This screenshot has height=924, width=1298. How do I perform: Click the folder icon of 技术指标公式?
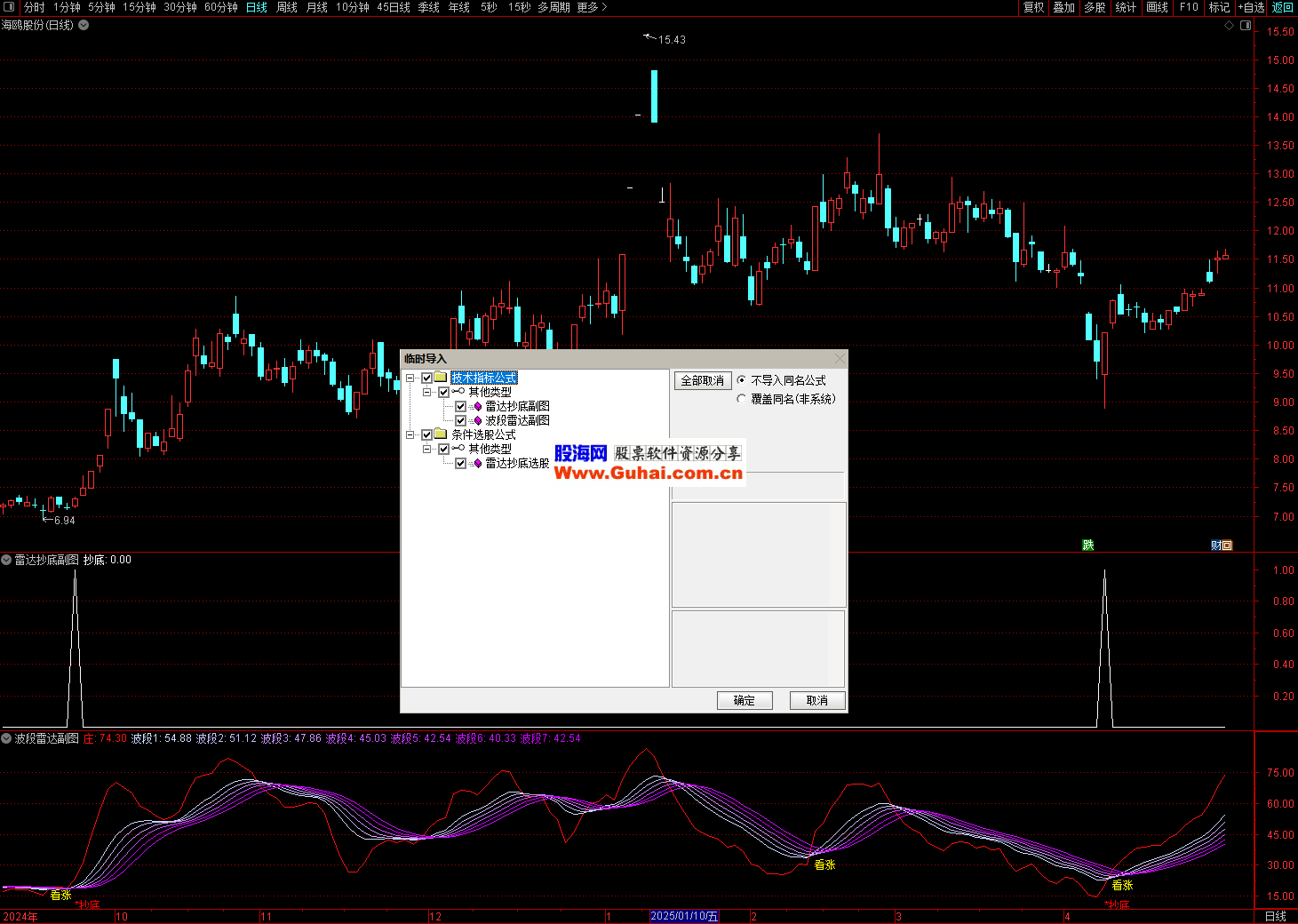click(x=441, y=378)
